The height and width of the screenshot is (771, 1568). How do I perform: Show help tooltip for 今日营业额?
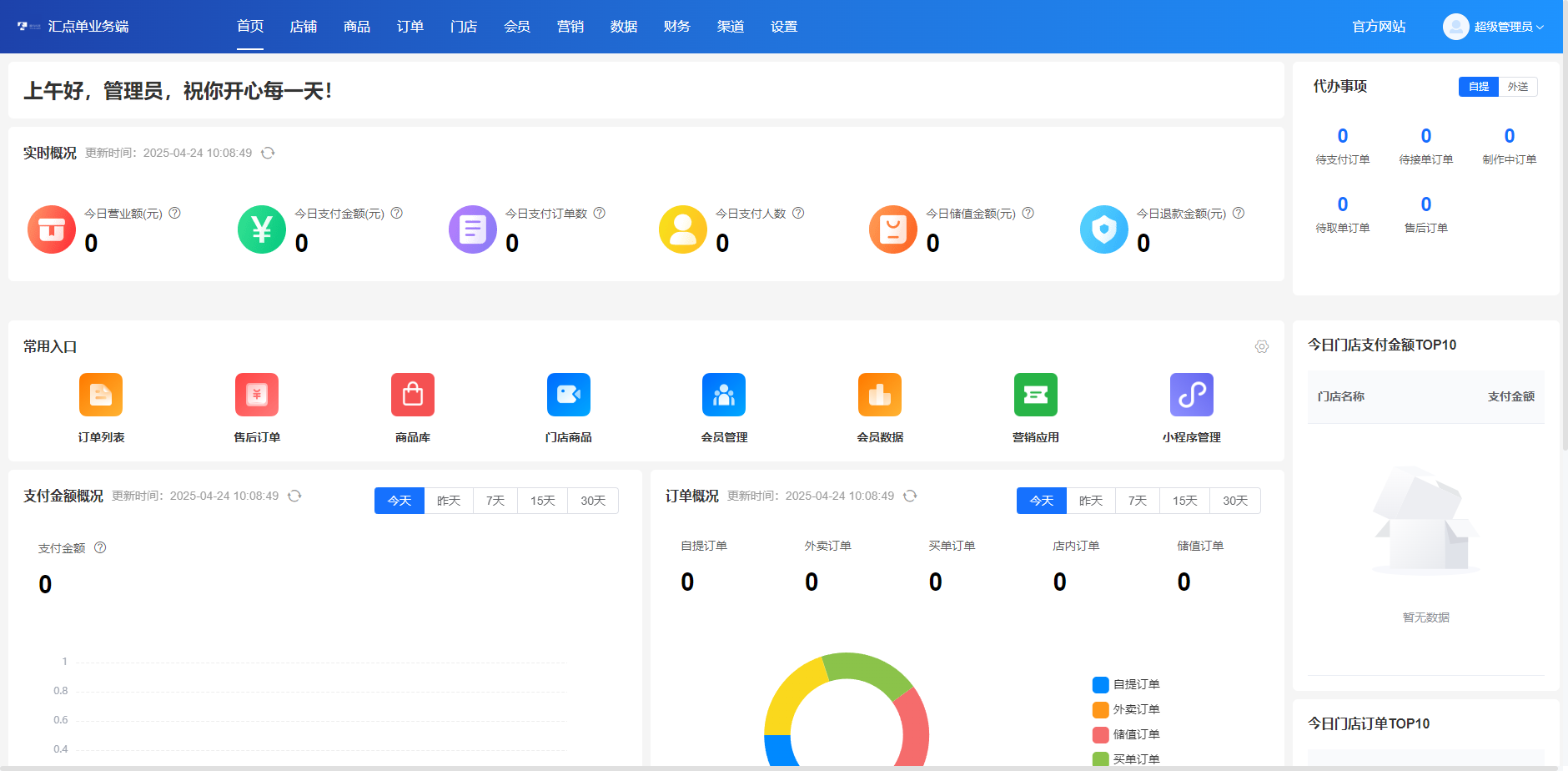[175, 213]
